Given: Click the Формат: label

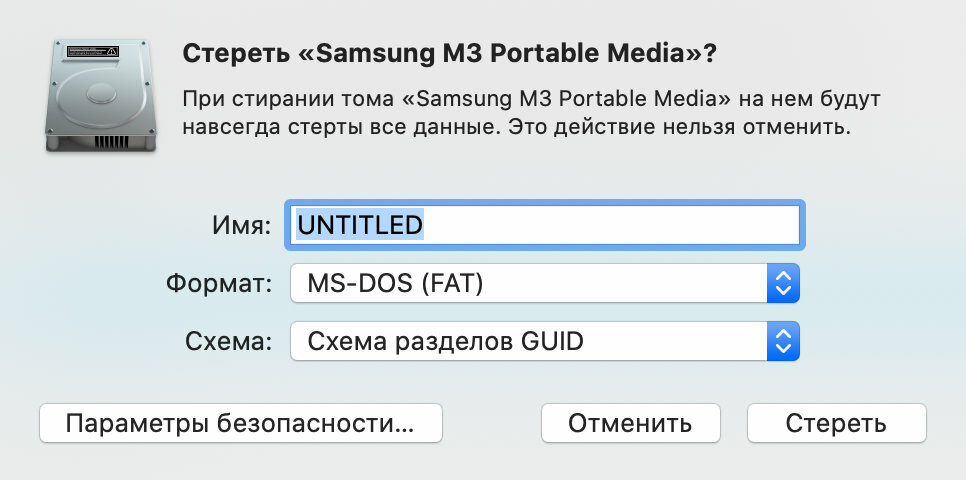Looking at the screenshot, I should point(219,283).
